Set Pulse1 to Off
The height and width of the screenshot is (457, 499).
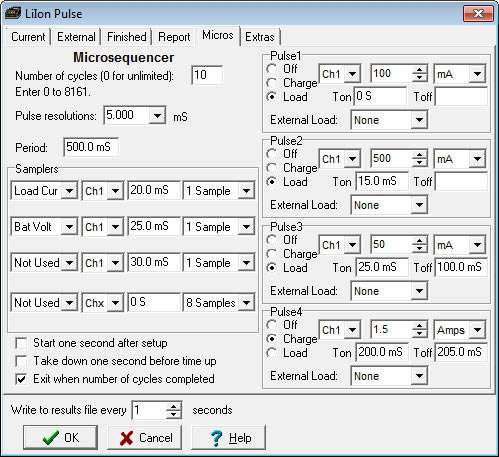tap(272, 69)
